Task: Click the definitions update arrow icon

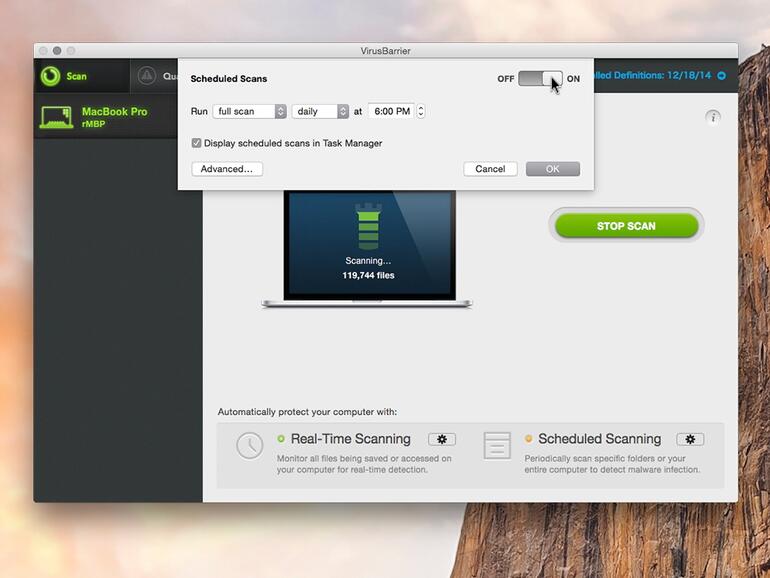Action: [721, 76]
